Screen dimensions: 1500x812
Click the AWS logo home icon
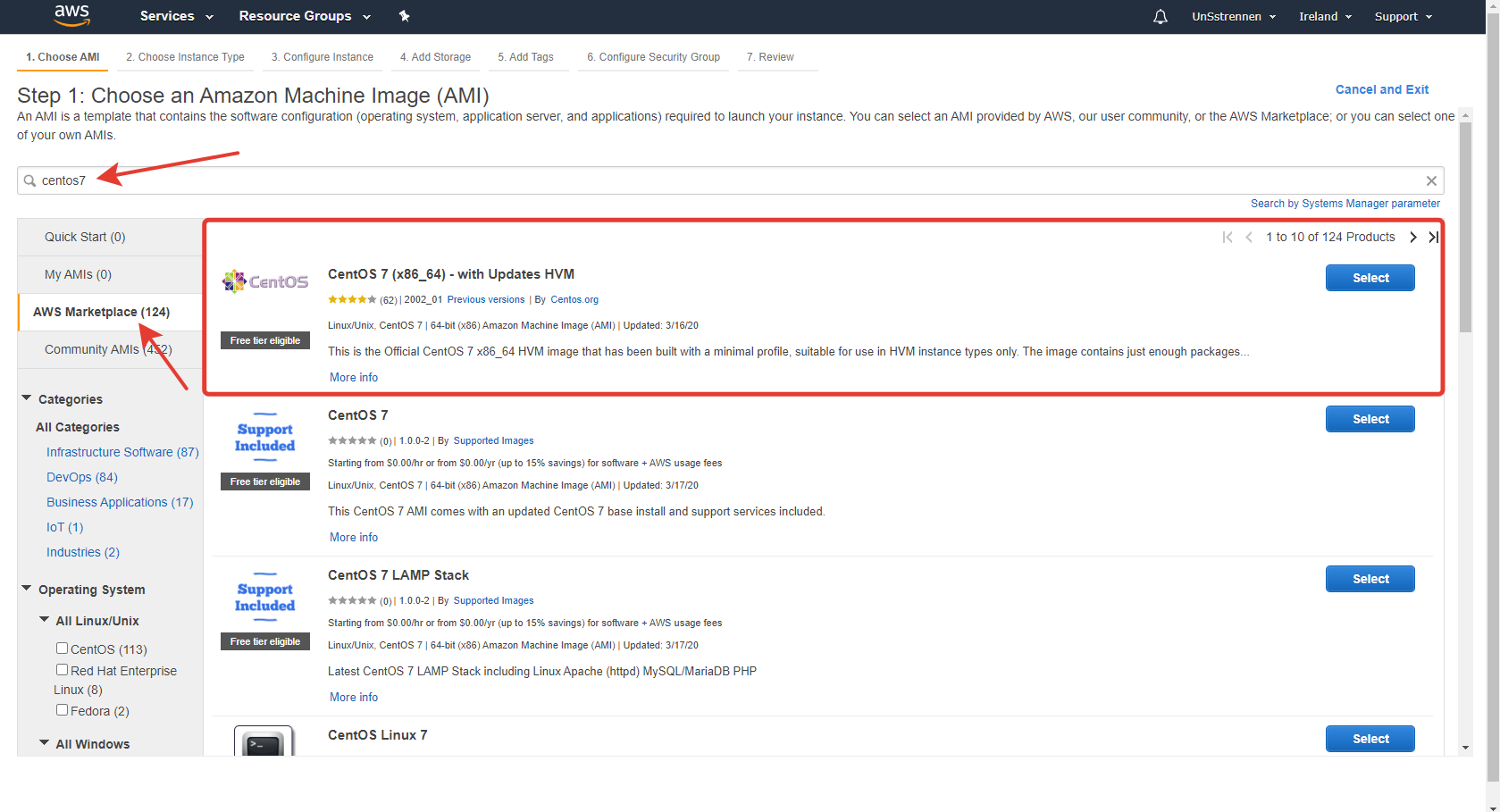71,15
